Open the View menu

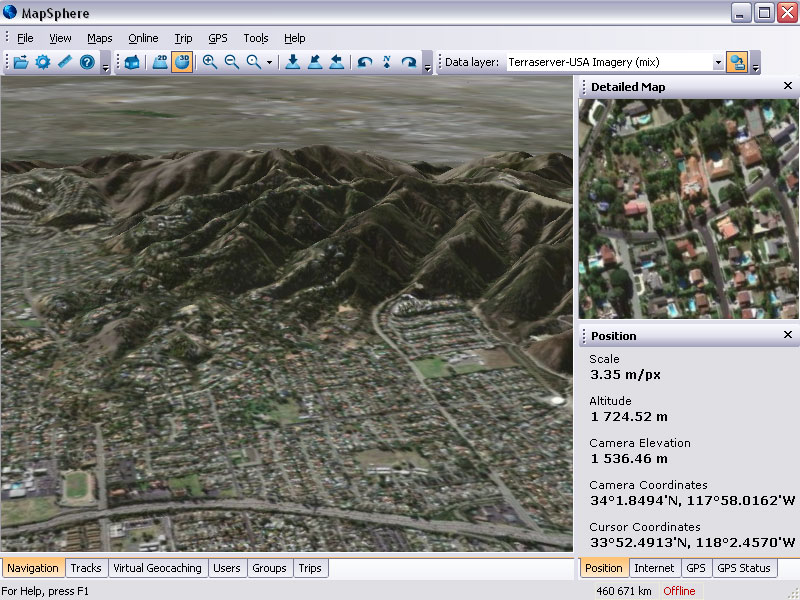[60, 38]
